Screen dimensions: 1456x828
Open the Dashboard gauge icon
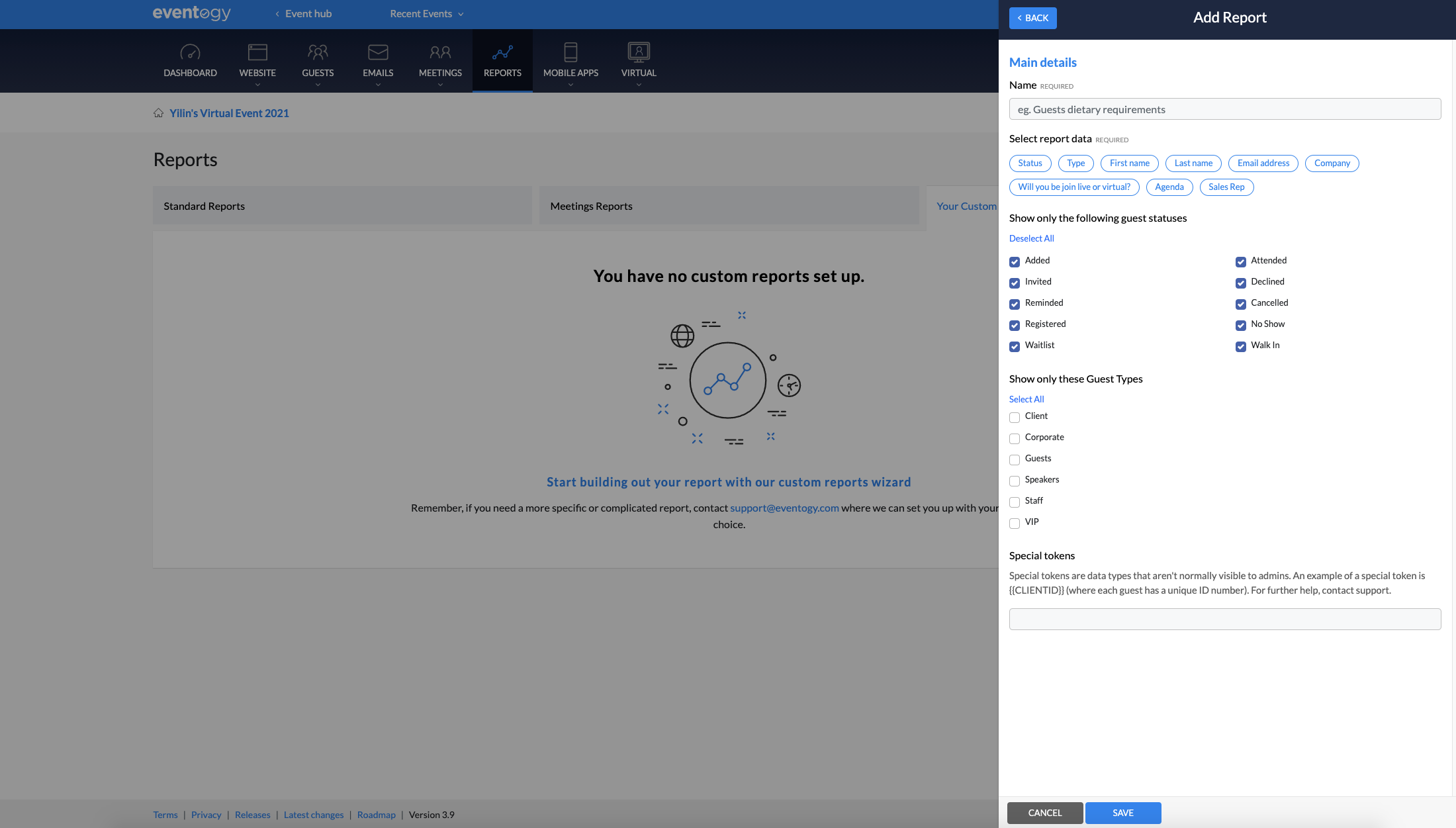tap(190, 52)
